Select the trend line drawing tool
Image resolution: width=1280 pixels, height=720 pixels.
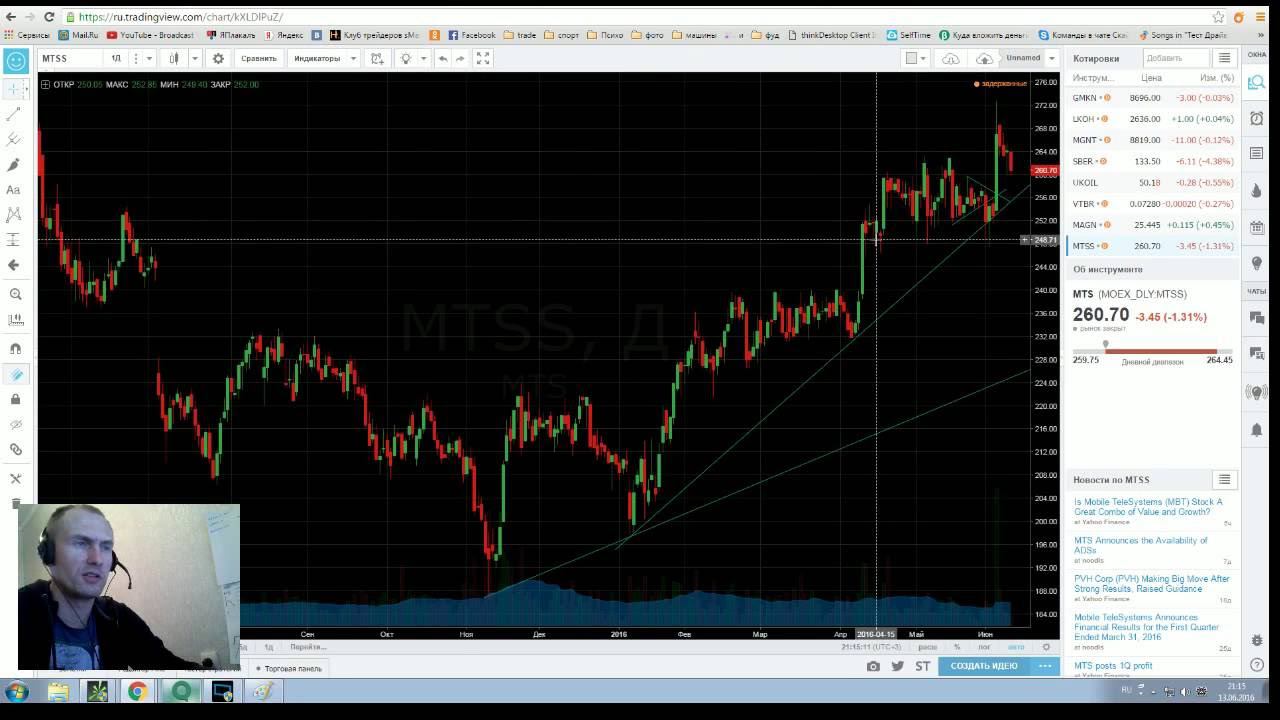14,115
